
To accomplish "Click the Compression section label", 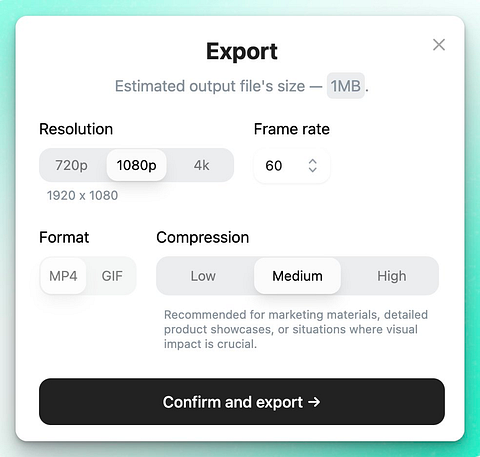I will [x=203, y=238].
